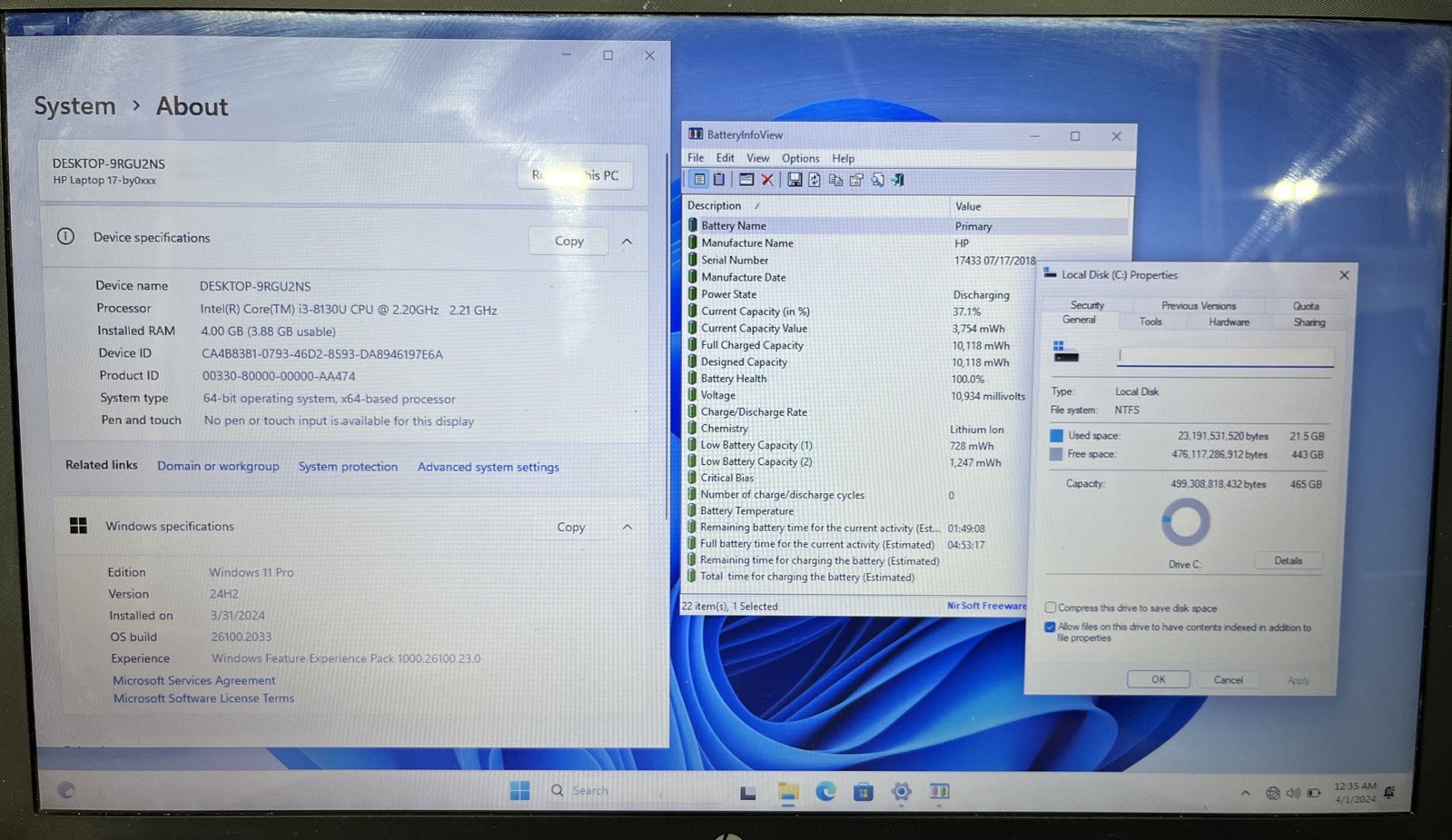
Task: Open Task View from the taskbar
Action: 747,792
